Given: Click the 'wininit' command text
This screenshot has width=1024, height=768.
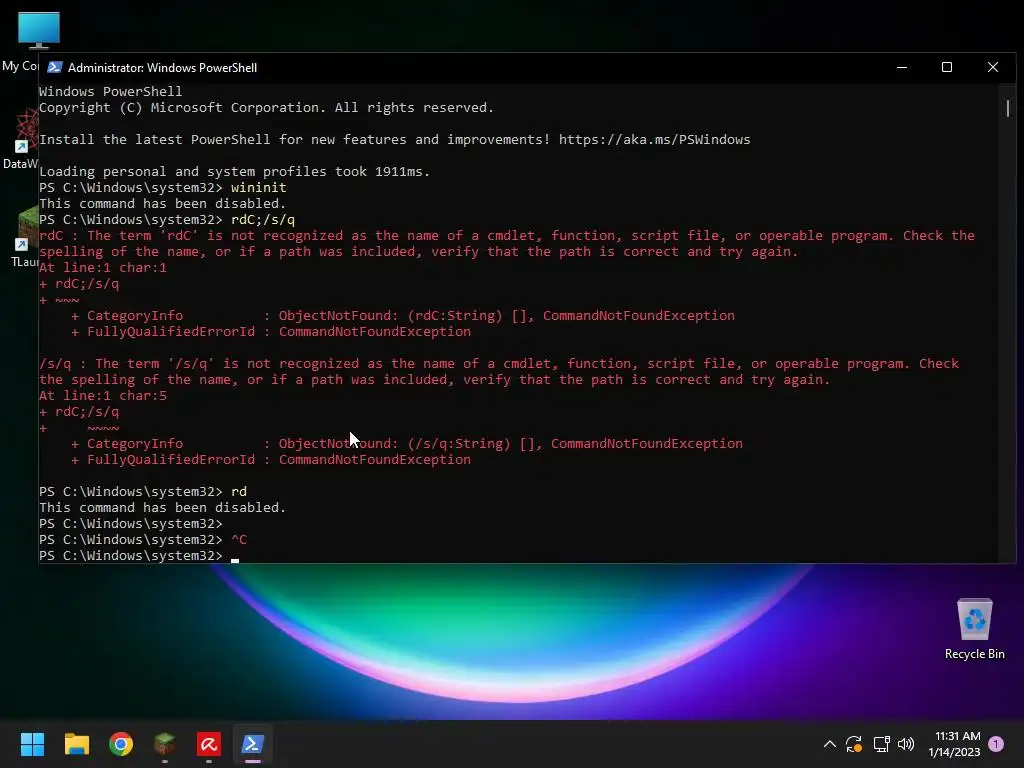Looking at the screenshot, I should [259, 187].
